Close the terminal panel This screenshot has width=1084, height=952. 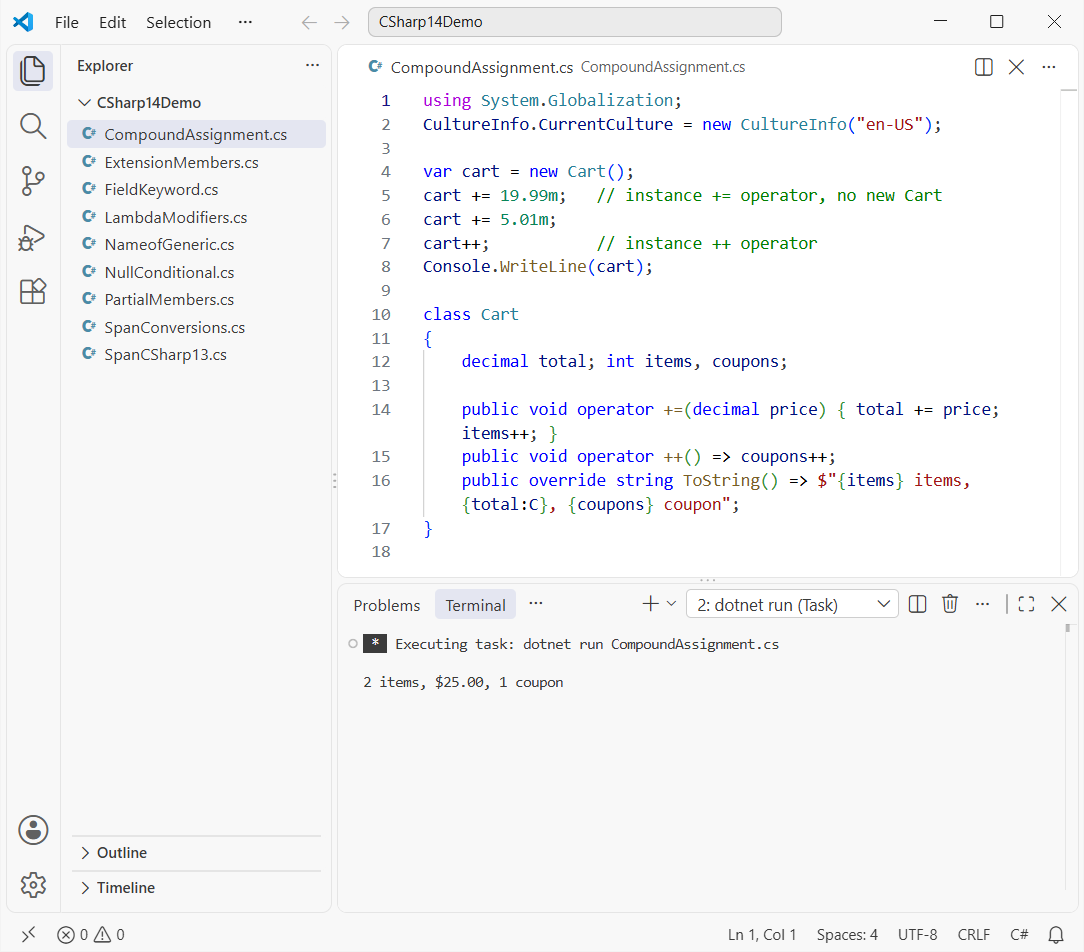click(x=1058, y=604)
